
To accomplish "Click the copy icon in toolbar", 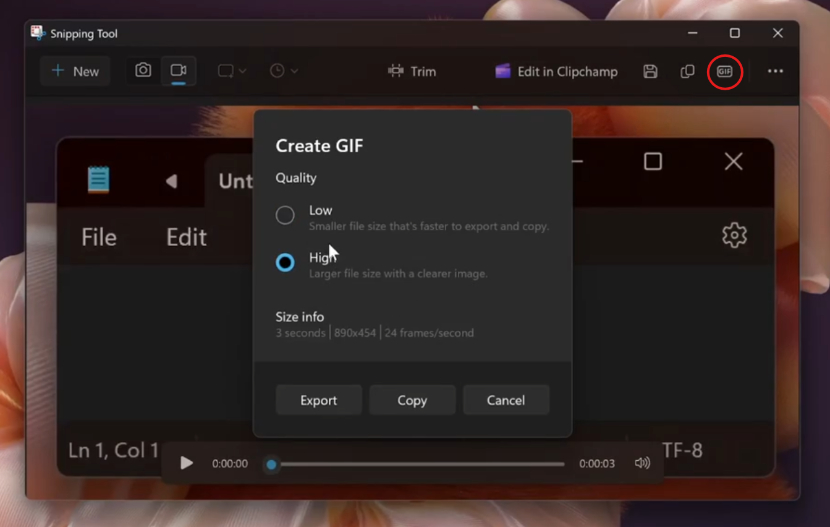I will click(x=687, y=71).
